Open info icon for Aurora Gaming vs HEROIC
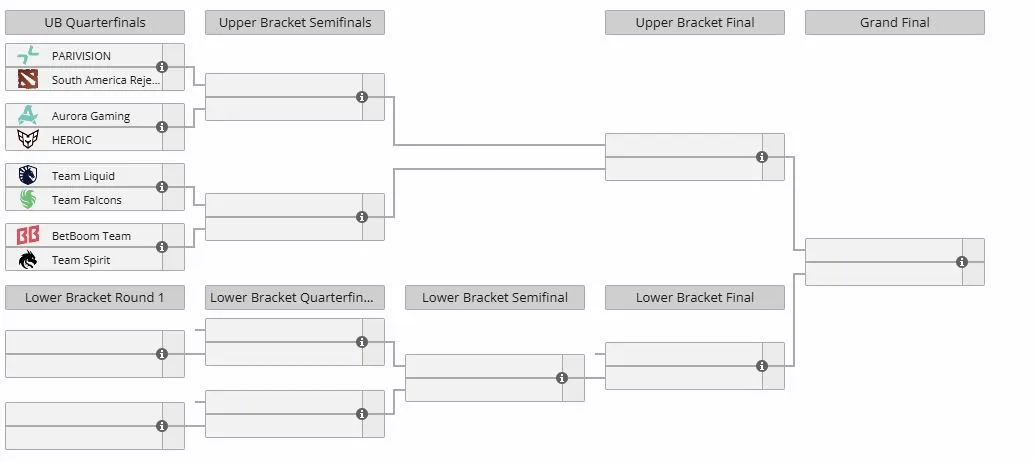The width and height of the screenshot is (1034, 462). [162, 127]
